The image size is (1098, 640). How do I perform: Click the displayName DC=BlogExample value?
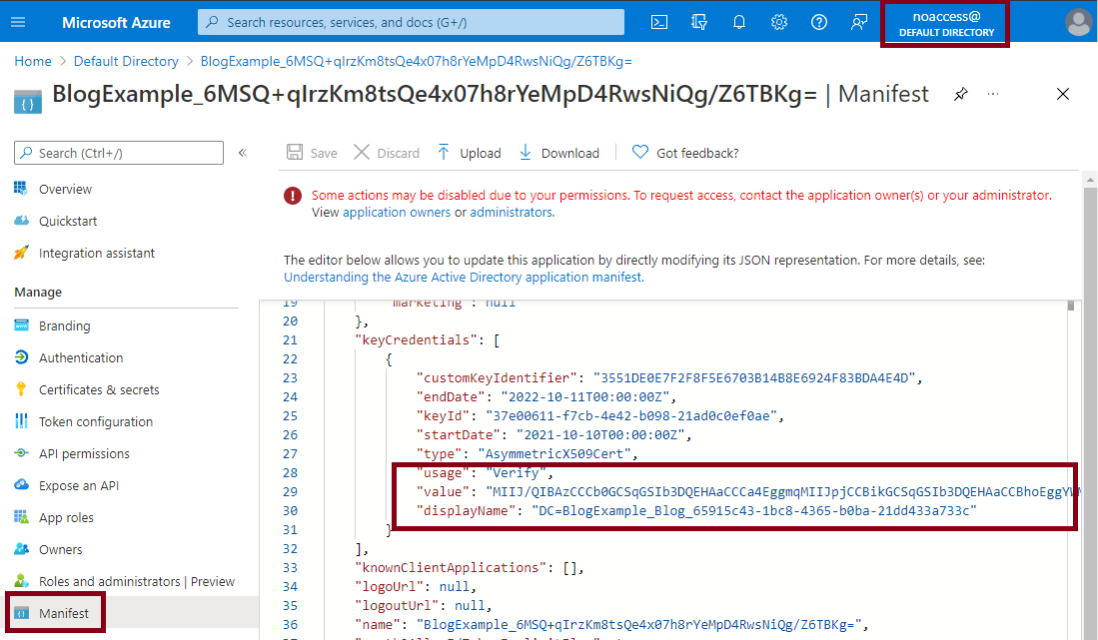753,510
